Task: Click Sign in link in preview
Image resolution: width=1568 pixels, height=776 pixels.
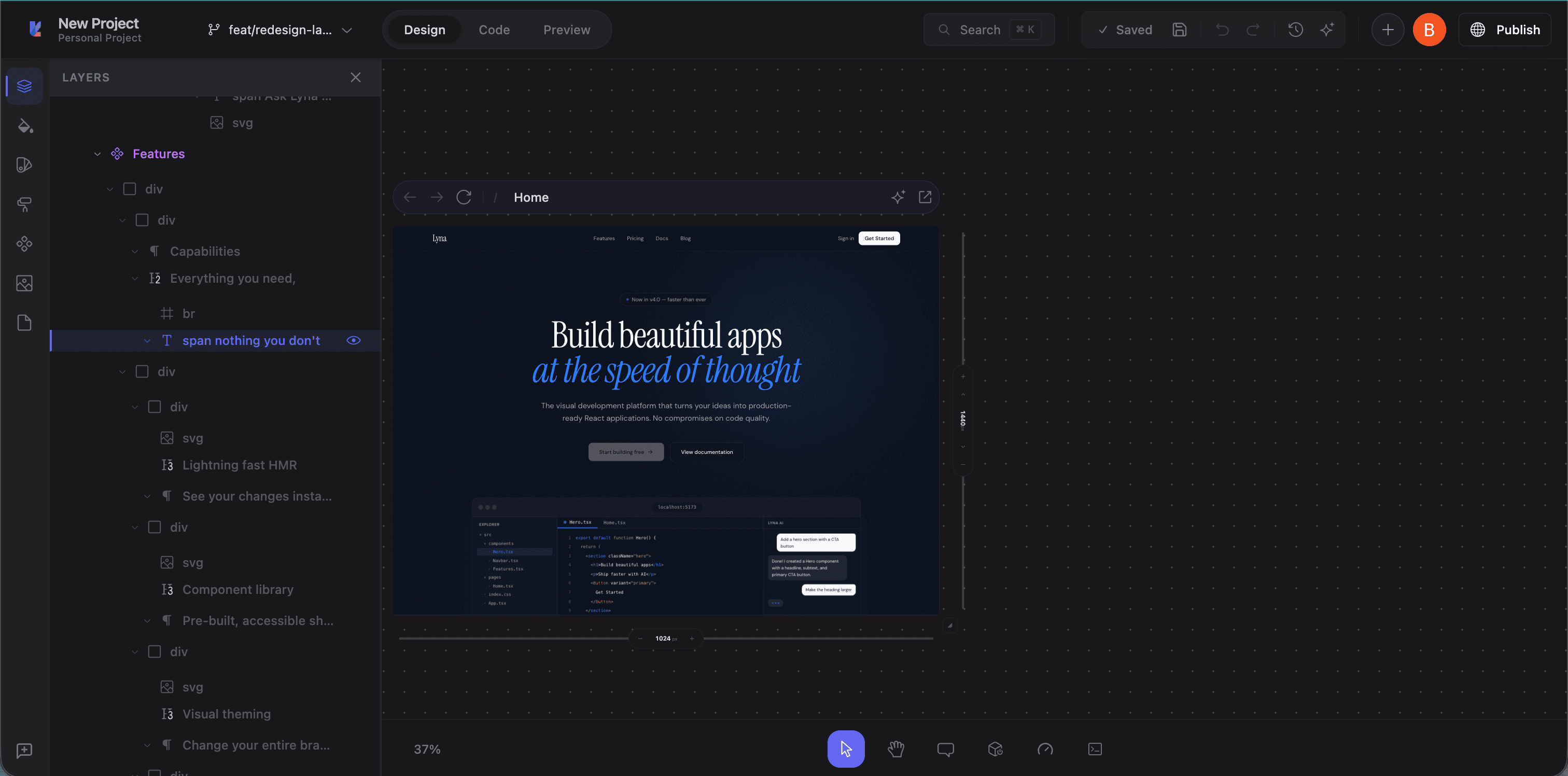Action: (846, 238)
